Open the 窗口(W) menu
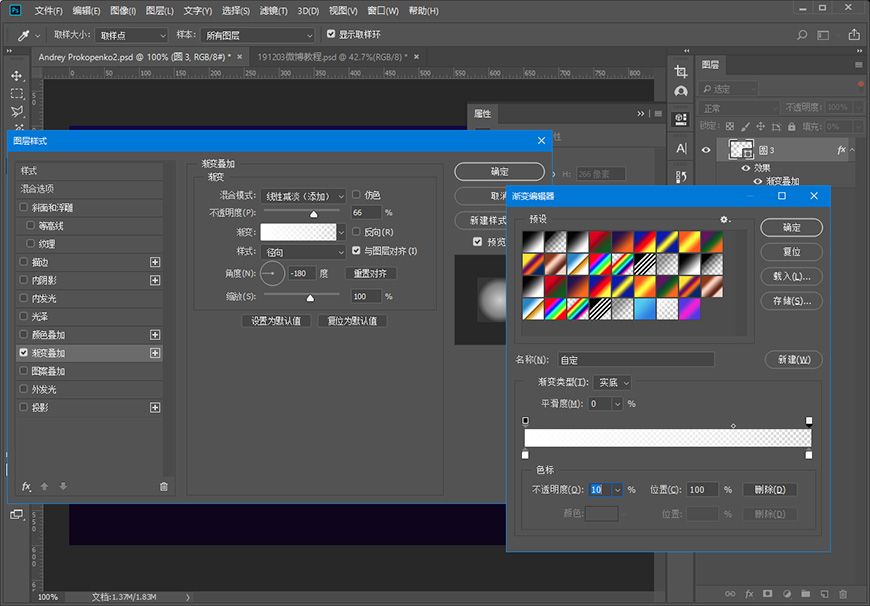 (x=383, y=11)
